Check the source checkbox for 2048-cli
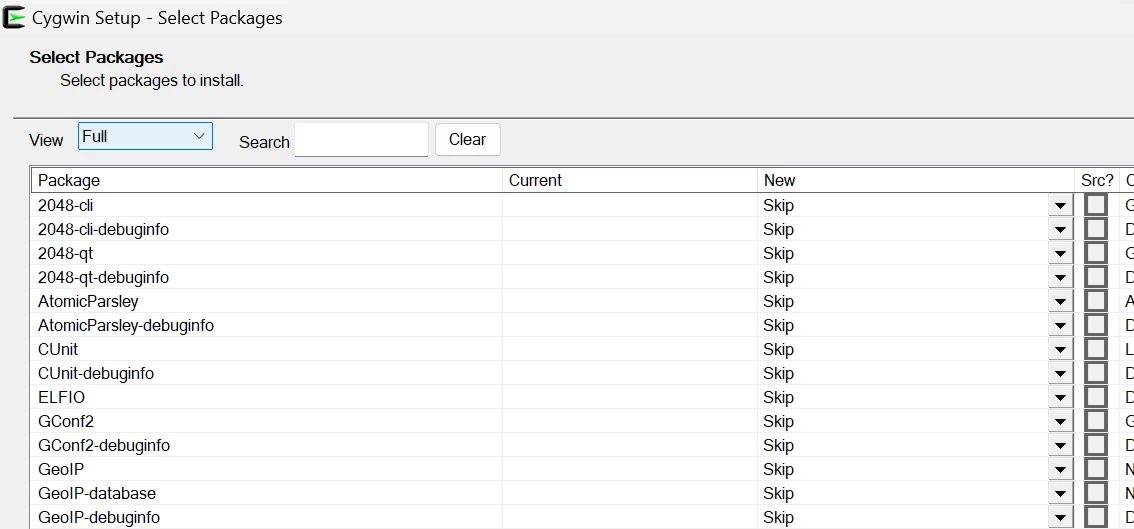 1096,205
